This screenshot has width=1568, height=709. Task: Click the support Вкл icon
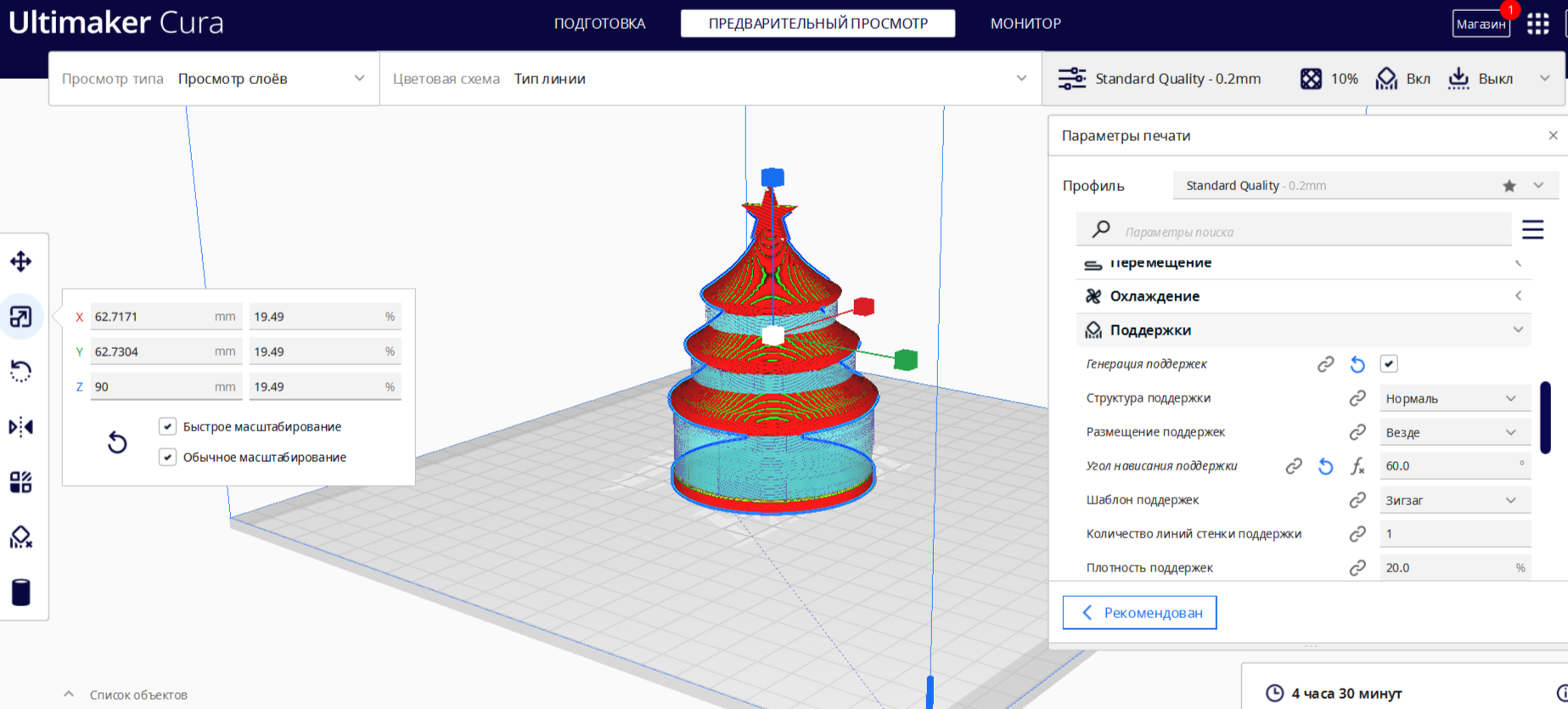click(1386, 79)
